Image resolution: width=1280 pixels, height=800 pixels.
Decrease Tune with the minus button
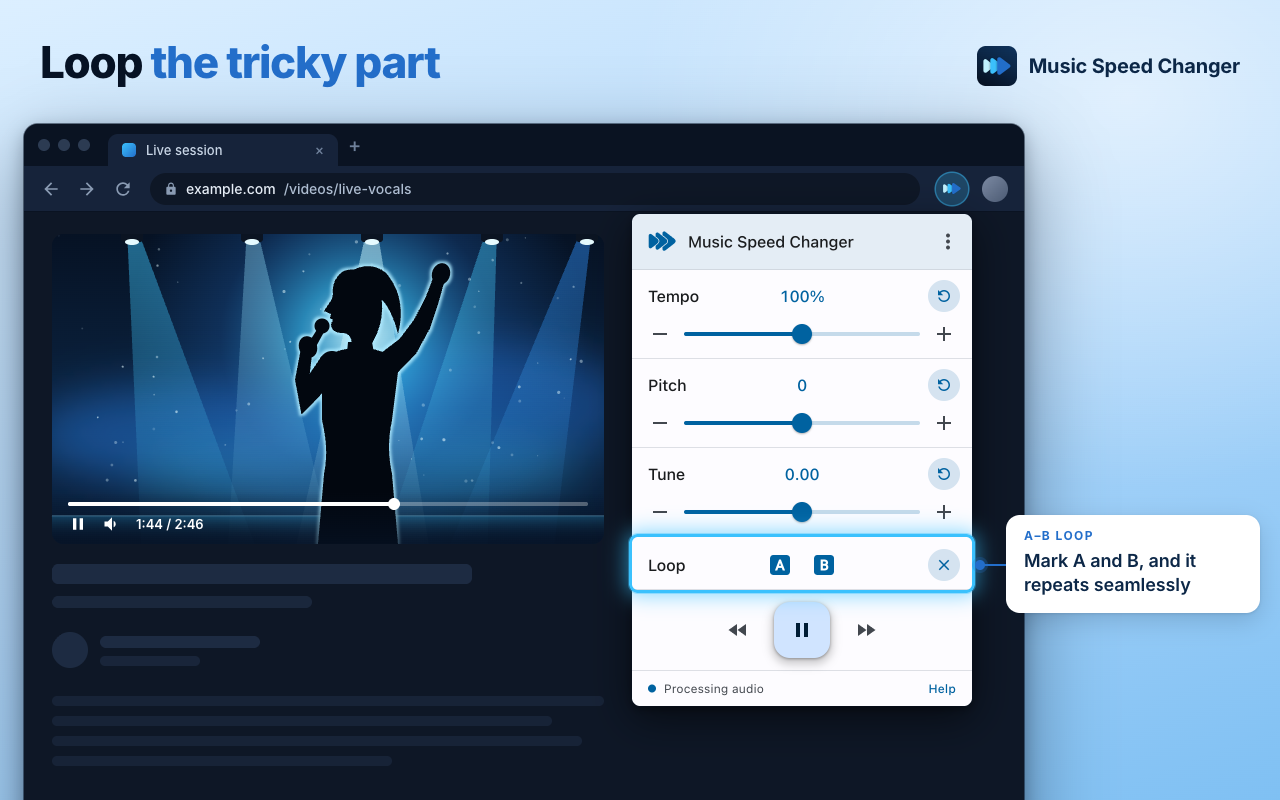point(660,512)
